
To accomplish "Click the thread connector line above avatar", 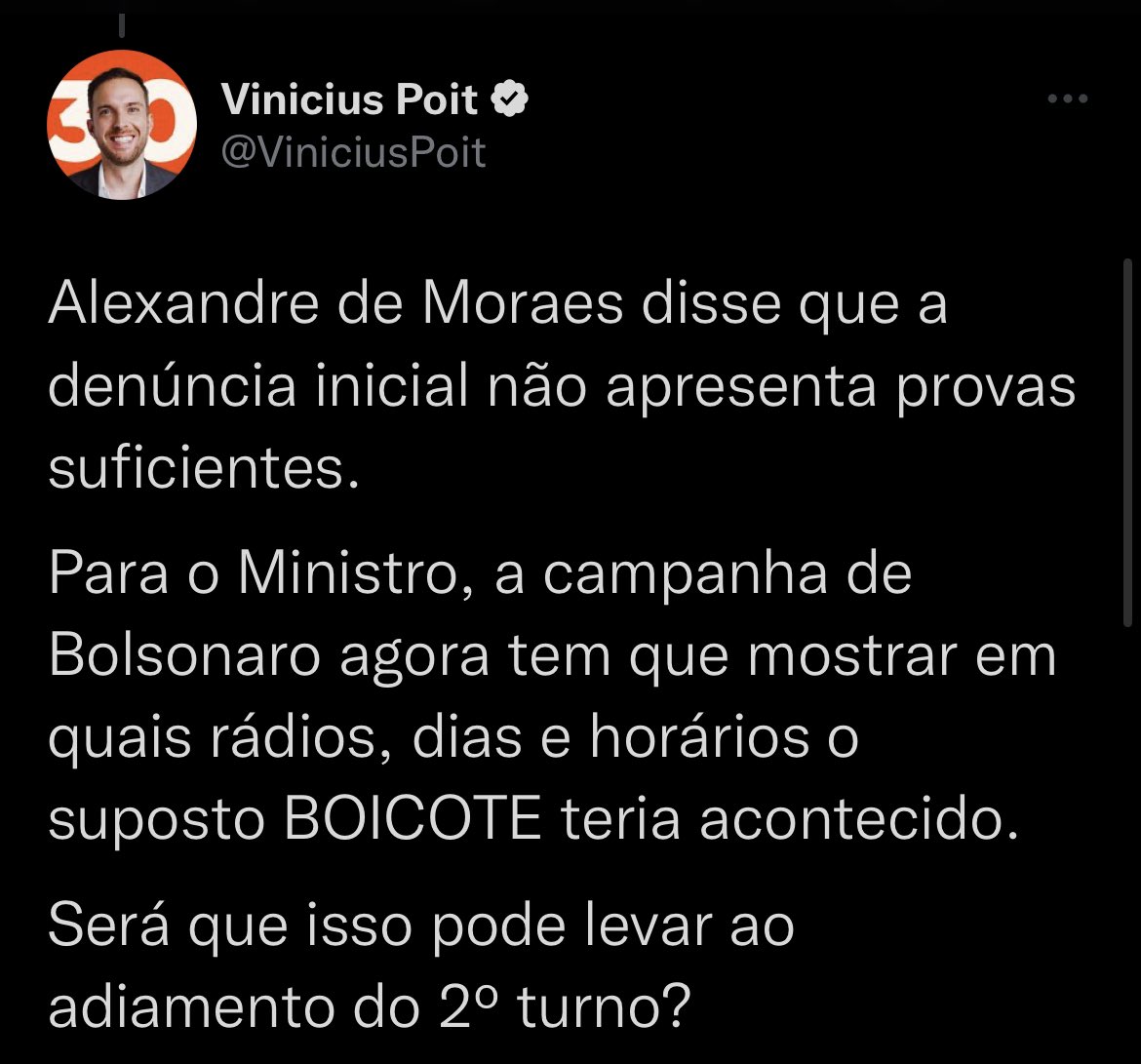I will pos(122,26).
